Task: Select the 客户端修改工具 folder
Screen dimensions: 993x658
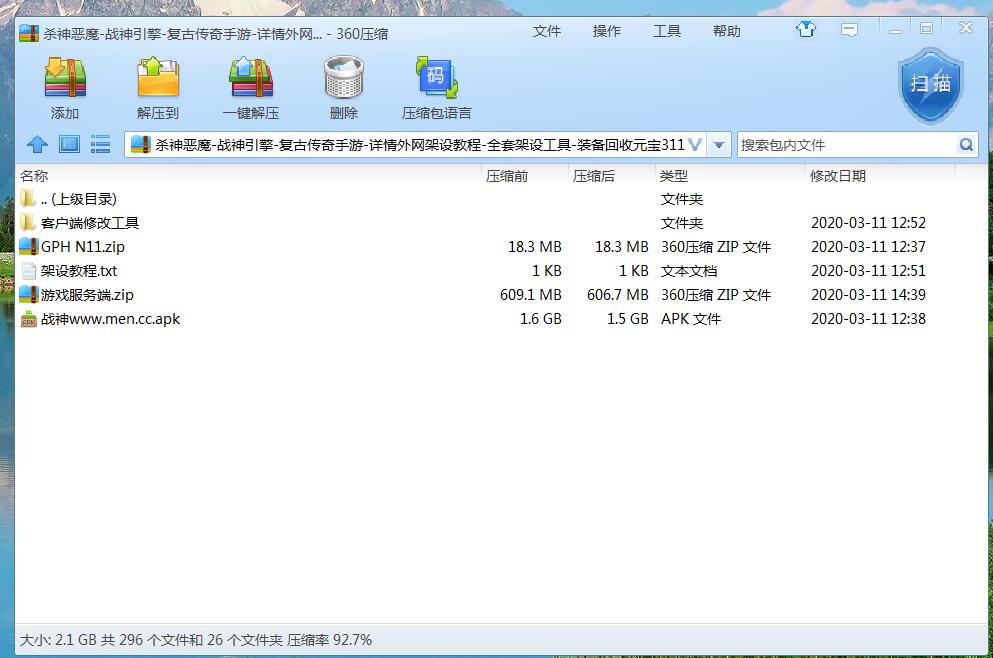Action: pyautogui.click(x=89, y=223)
